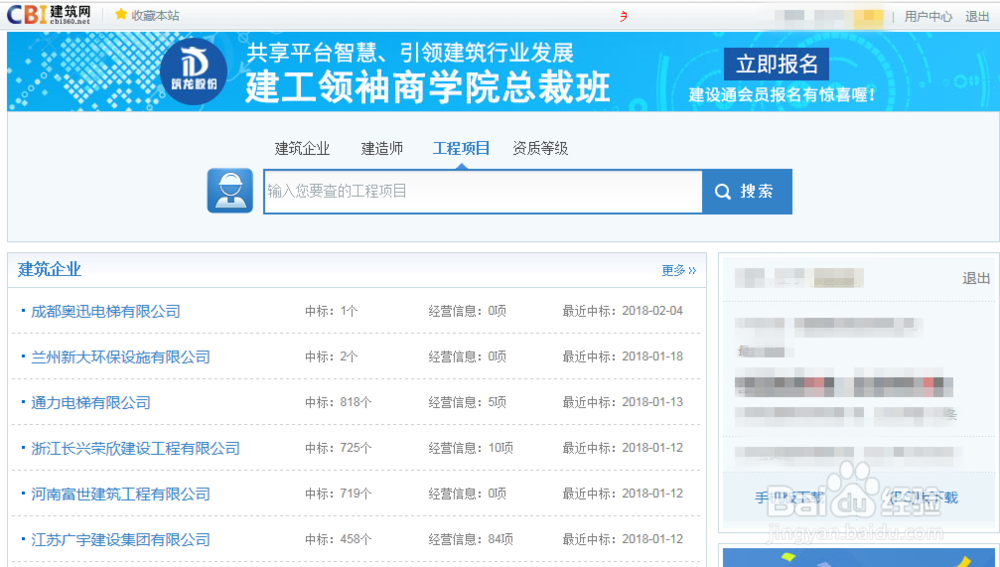
Task: Click 中标：1个 in 成都奥迅 row
Action: point(331,311)
